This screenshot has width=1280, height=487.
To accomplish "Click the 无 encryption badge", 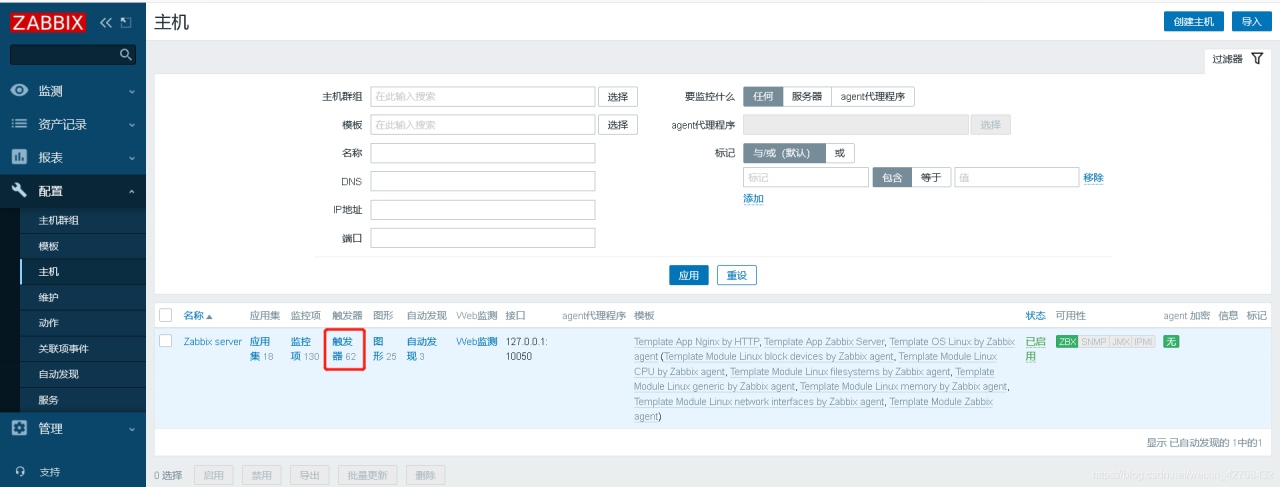I will [x=1171, y=341].
